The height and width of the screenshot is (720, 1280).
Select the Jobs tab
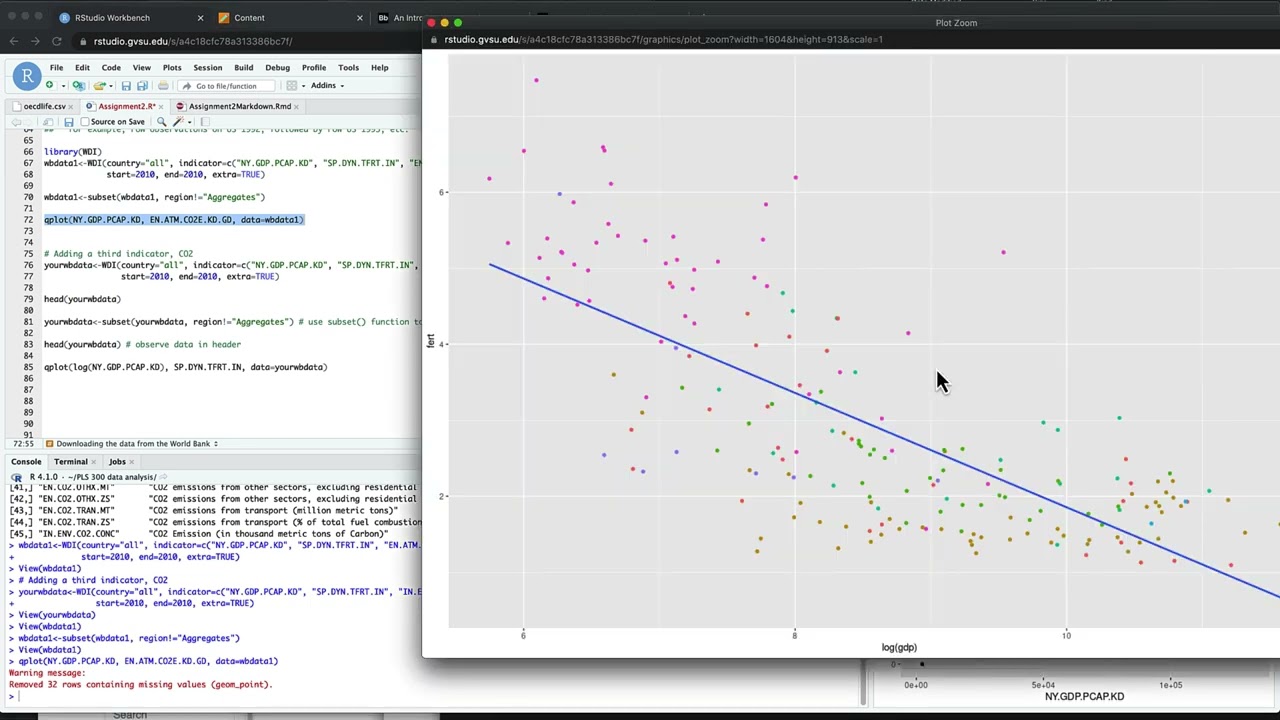pos(117,462)
